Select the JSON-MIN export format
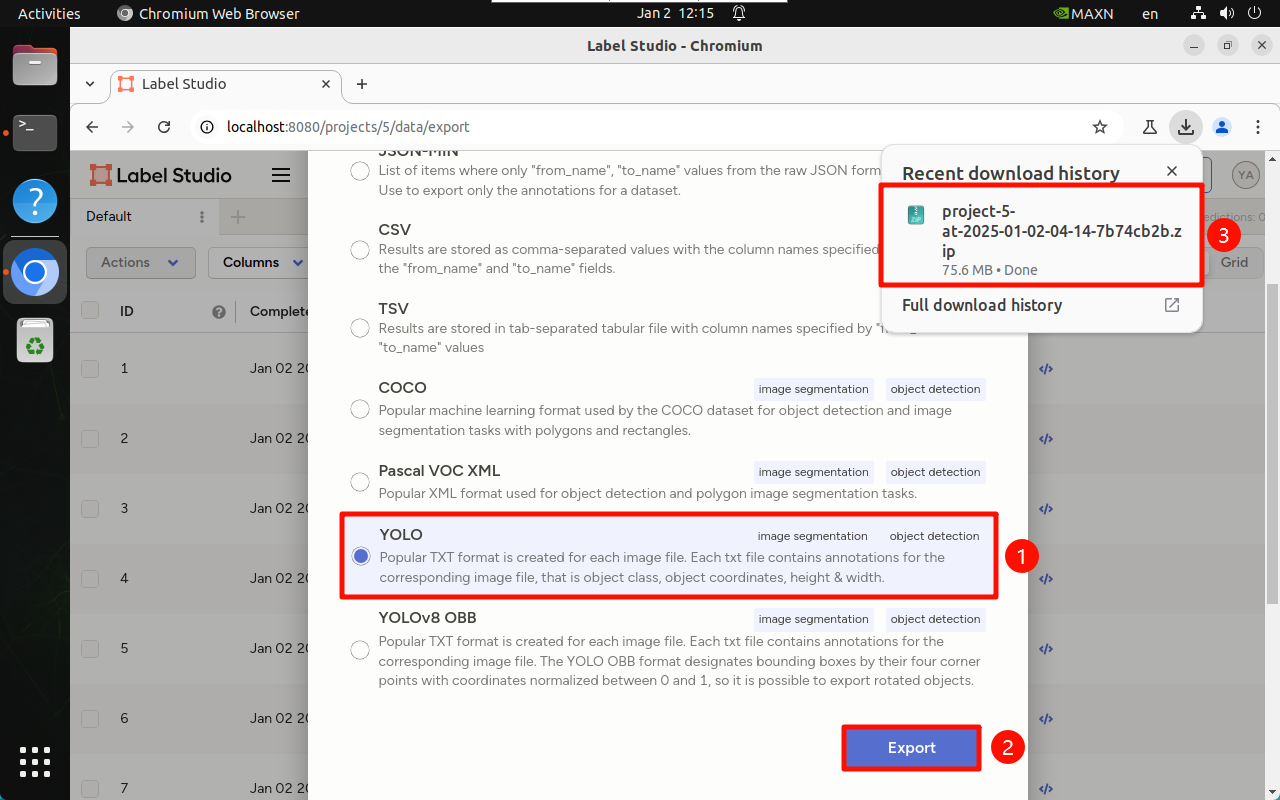 pyautogui.click(x=360, y=172)
